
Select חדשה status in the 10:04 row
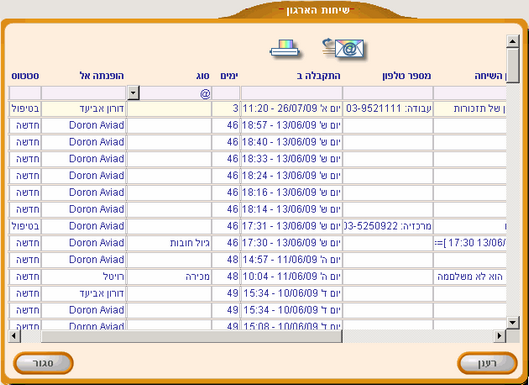tap(25, 277)
